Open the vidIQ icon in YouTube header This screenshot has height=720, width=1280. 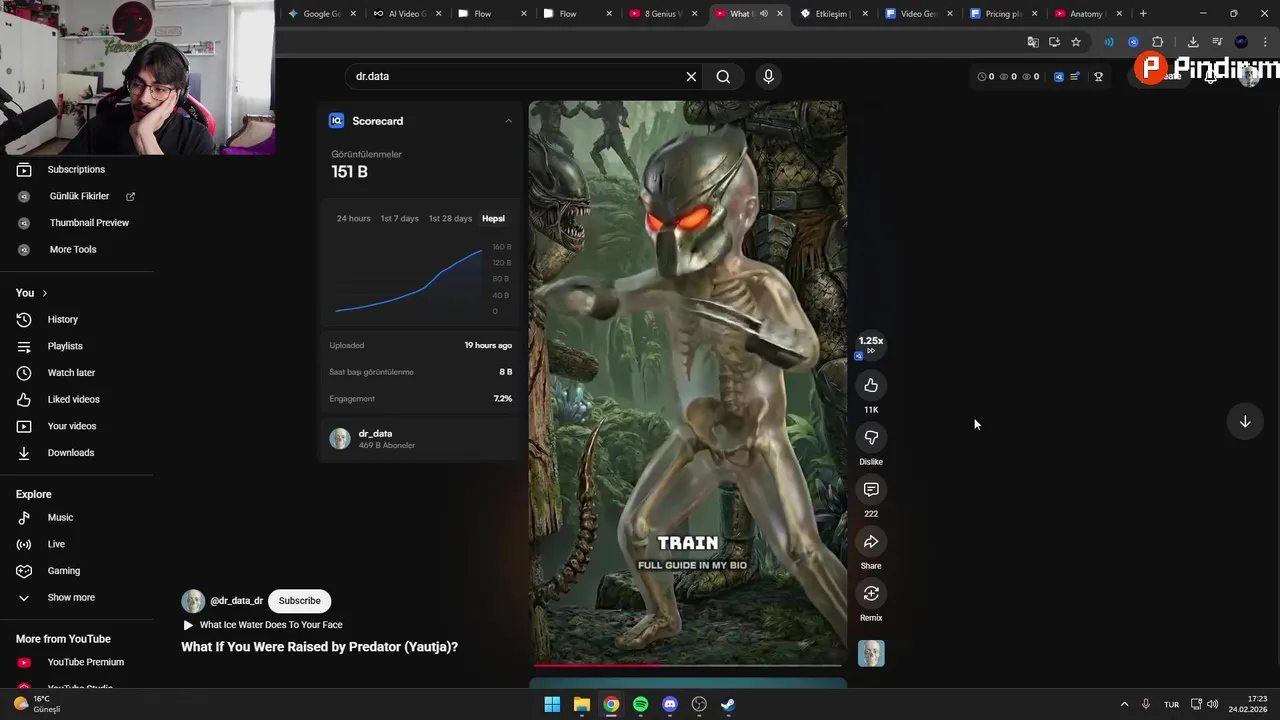[1059, 77]
